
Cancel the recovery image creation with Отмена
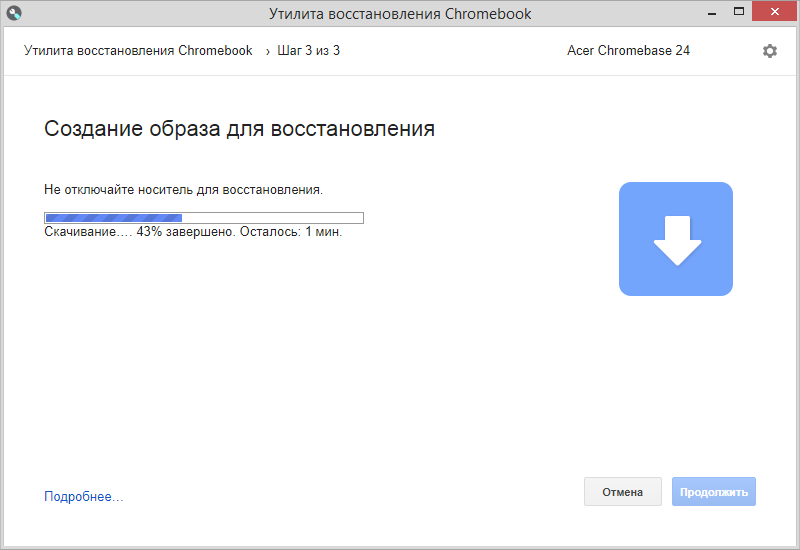tap(622, 492)
